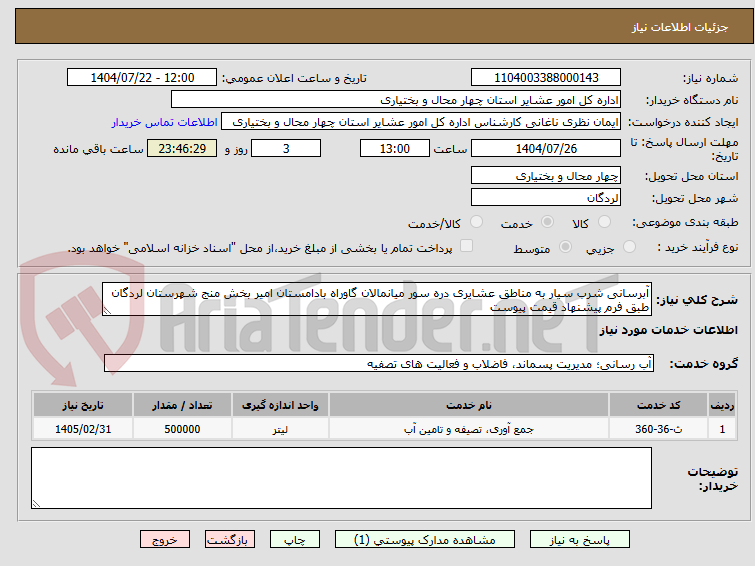Click the quantity cell 500000

coord(182,429)
